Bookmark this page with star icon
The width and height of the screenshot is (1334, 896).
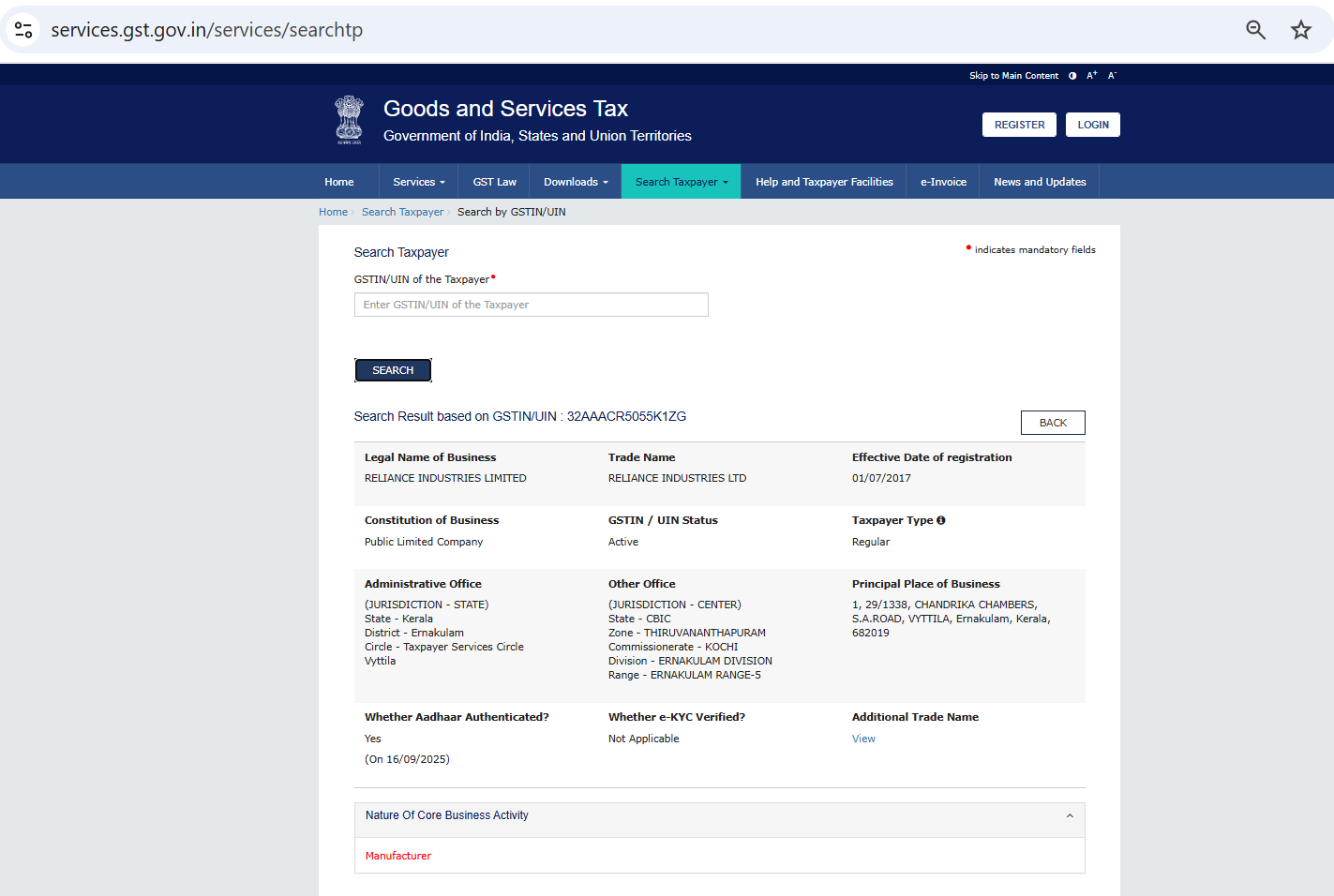coord(1300,30)
